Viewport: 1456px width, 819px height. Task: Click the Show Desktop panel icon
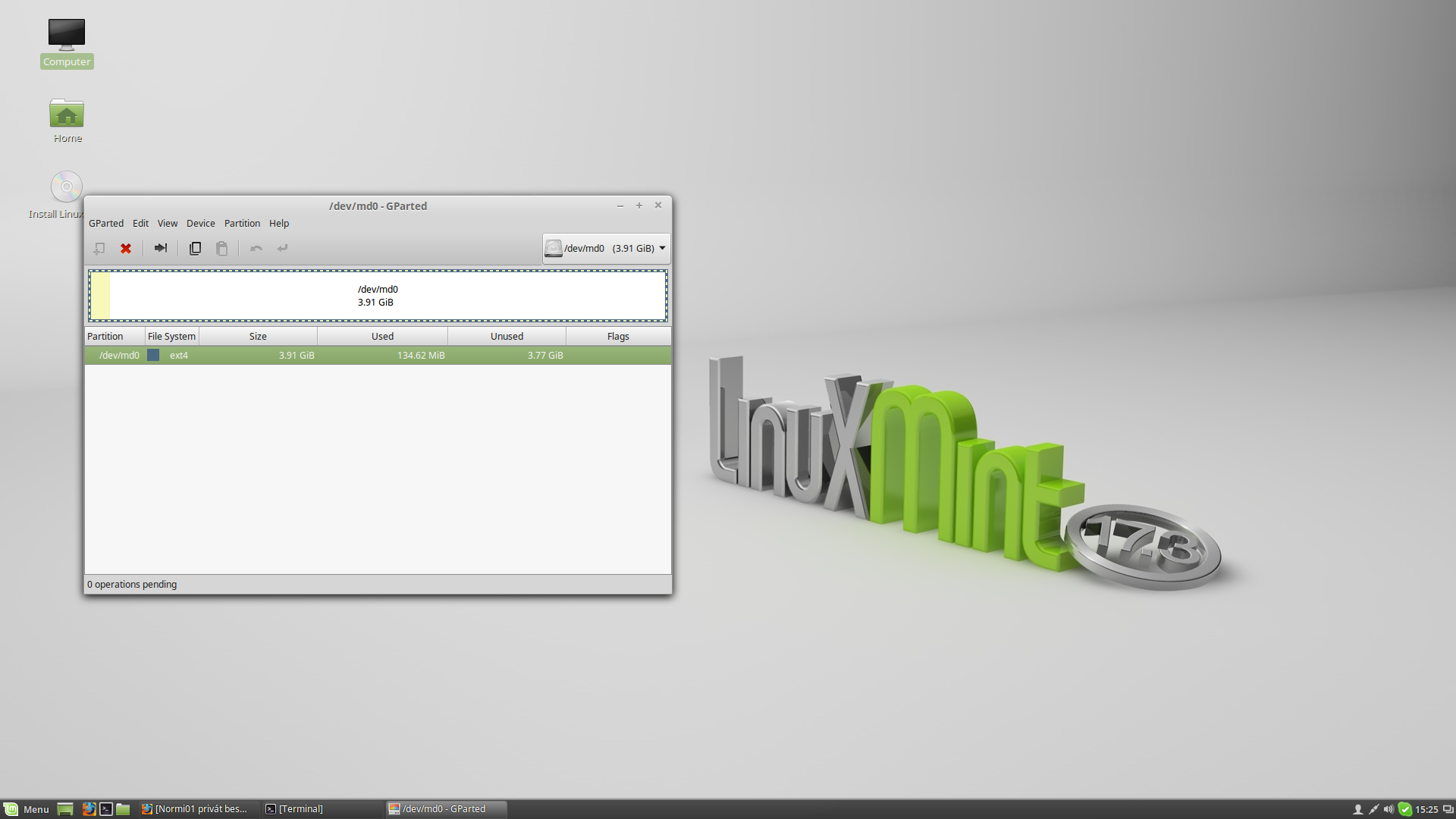[x=65, y=809]
